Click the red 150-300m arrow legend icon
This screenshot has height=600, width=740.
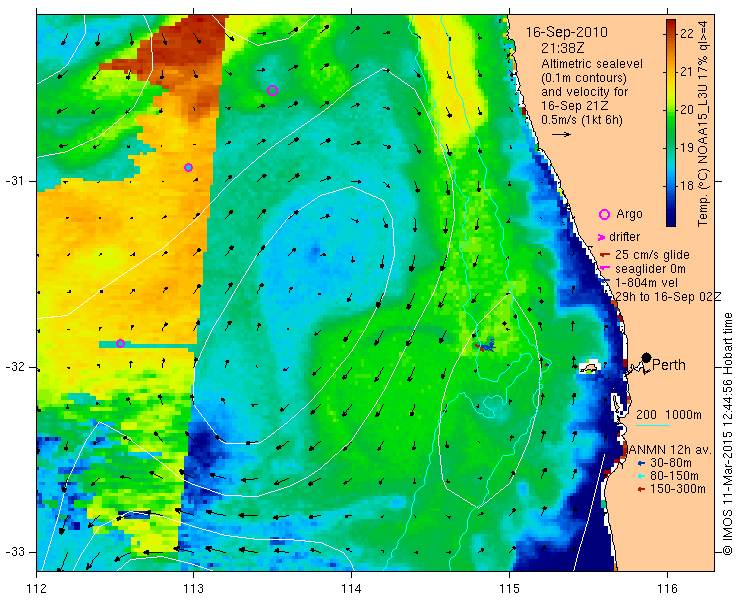640,490
